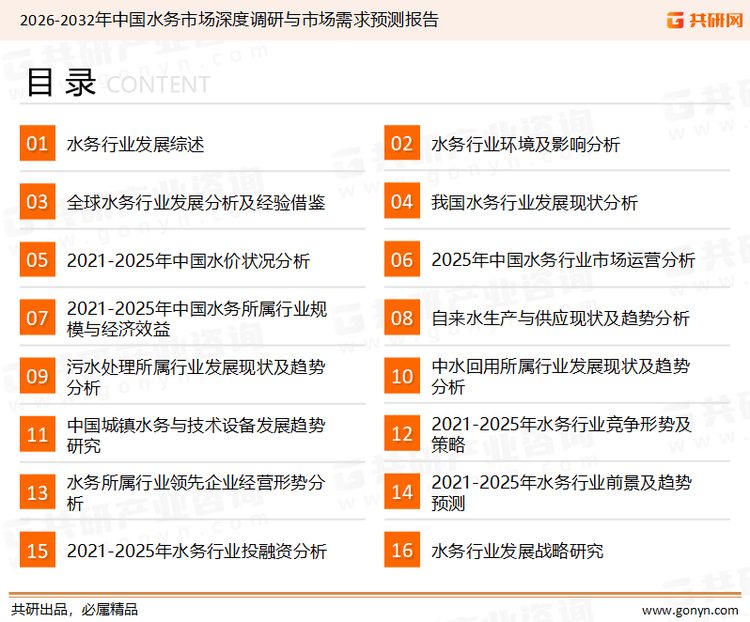Click the orange 11 number box
The image size is (750, 622).
point(37,434)
